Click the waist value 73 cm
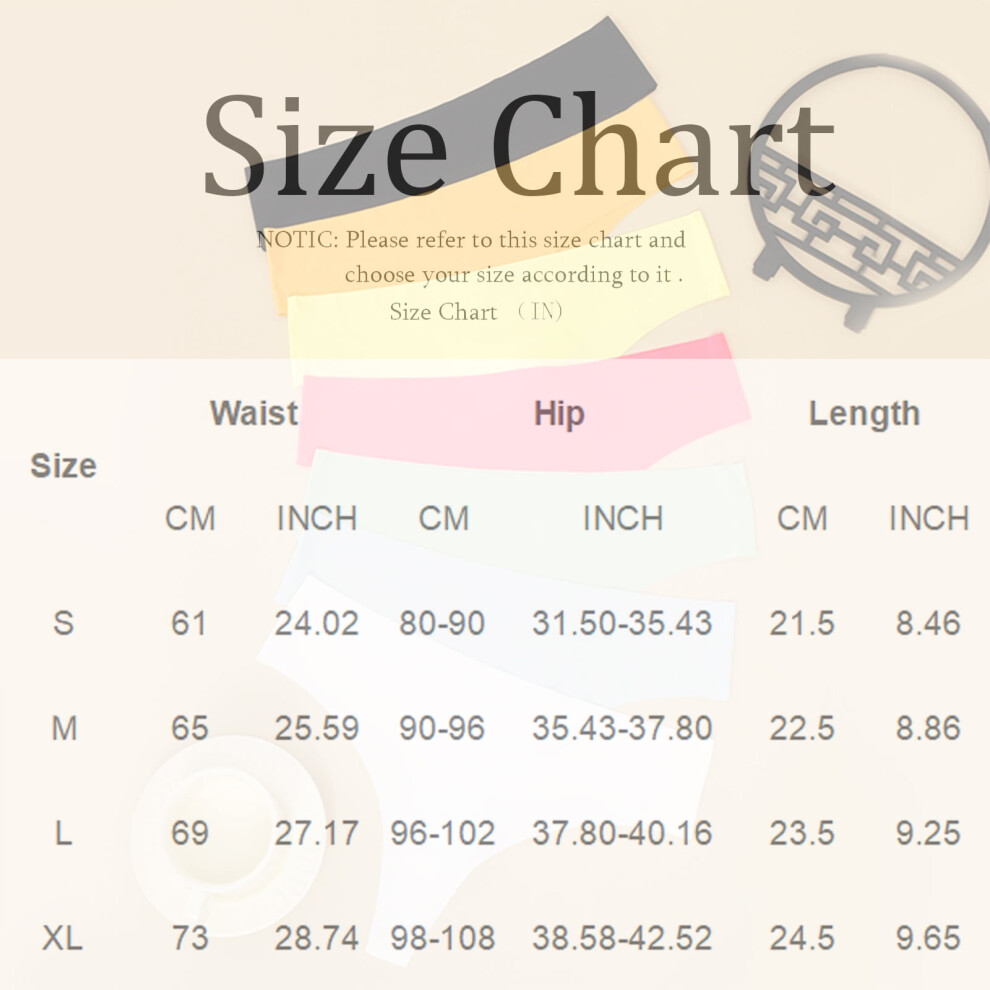 pos(189,938)
